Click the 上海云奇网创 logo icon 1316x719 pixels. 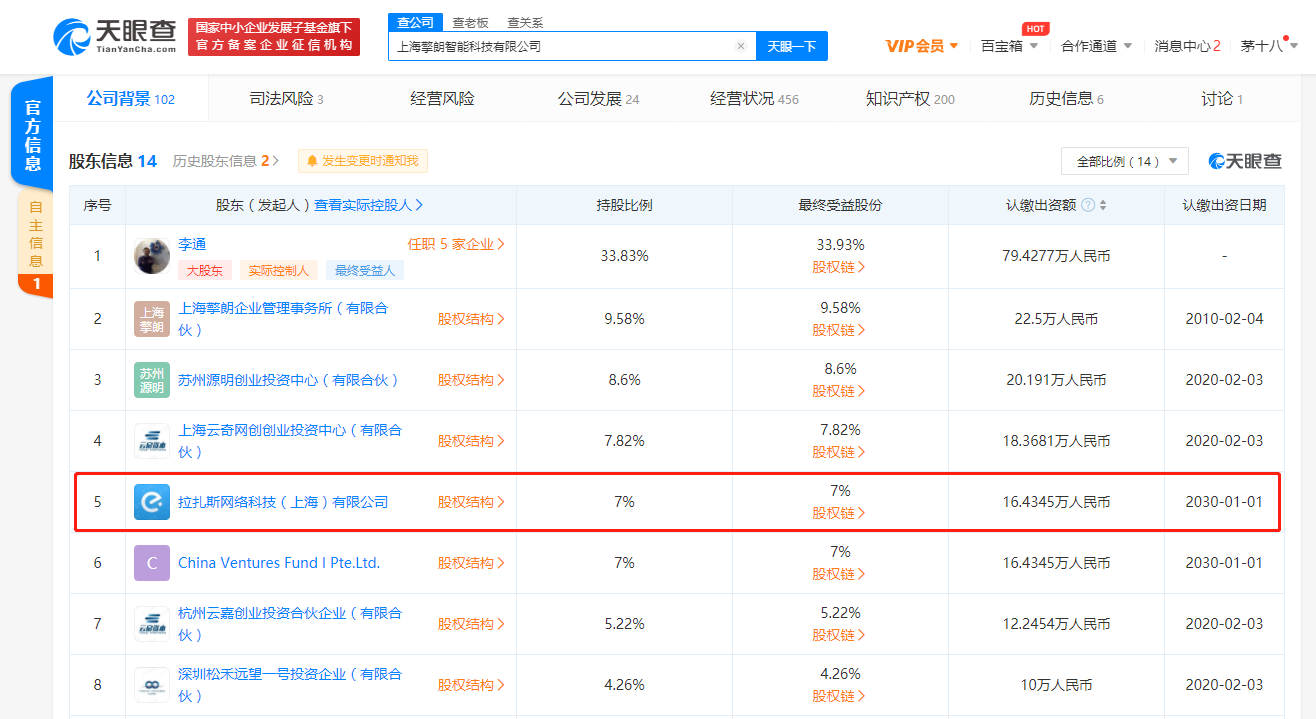152,441
